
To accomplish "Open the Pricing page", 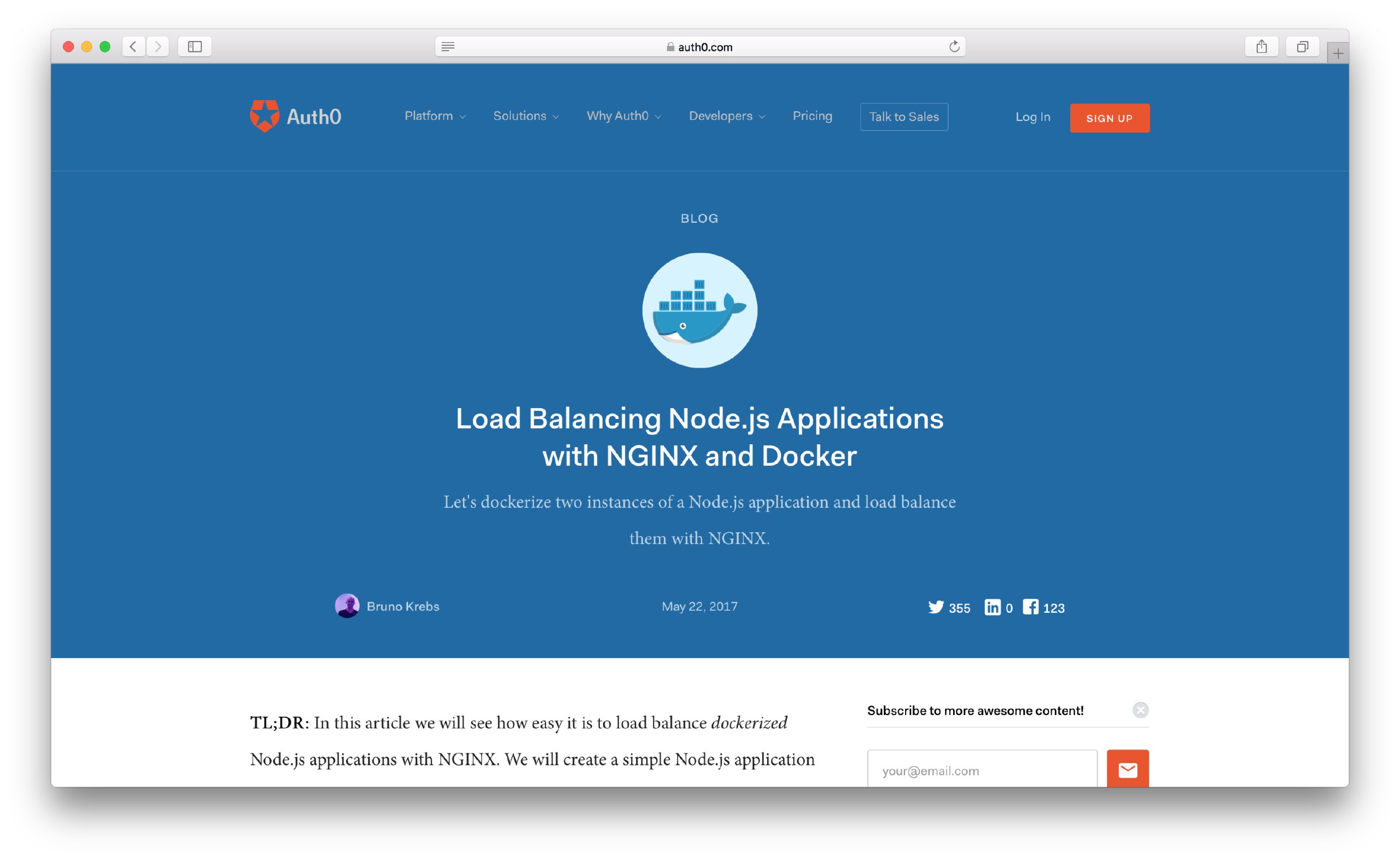I will coord(812,116).
